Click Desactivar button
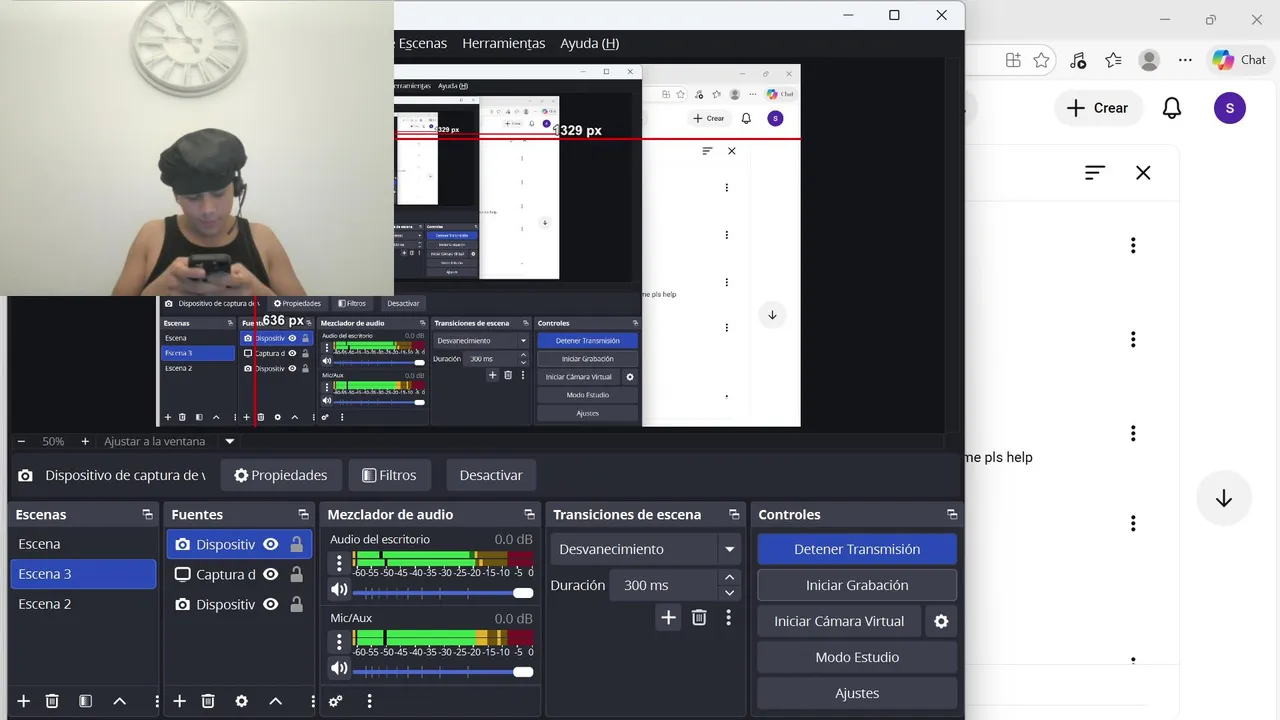Screen dimensions: 1280x720 point(491,475)
